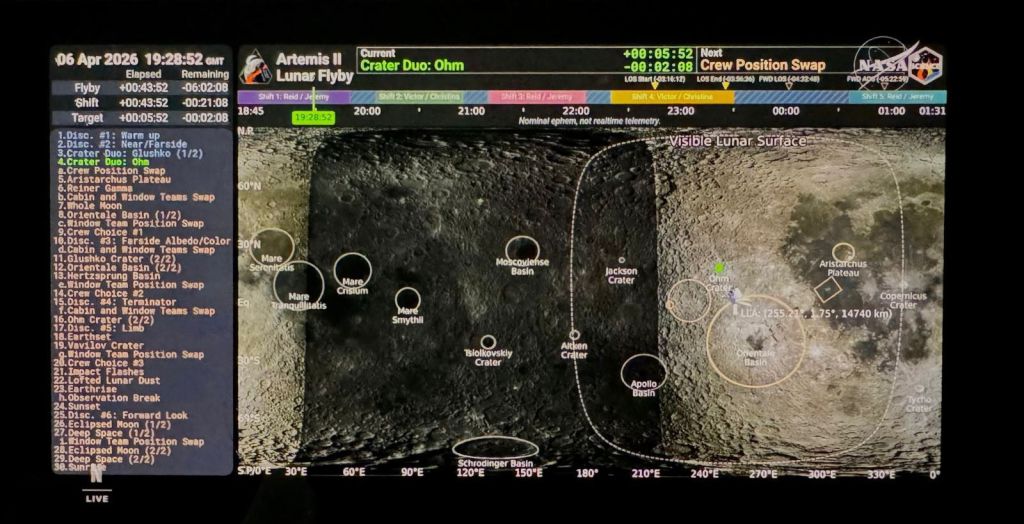
Task: Click the diamond marker below Aristarchus Plateau
Action: click(x=827, y=290)
